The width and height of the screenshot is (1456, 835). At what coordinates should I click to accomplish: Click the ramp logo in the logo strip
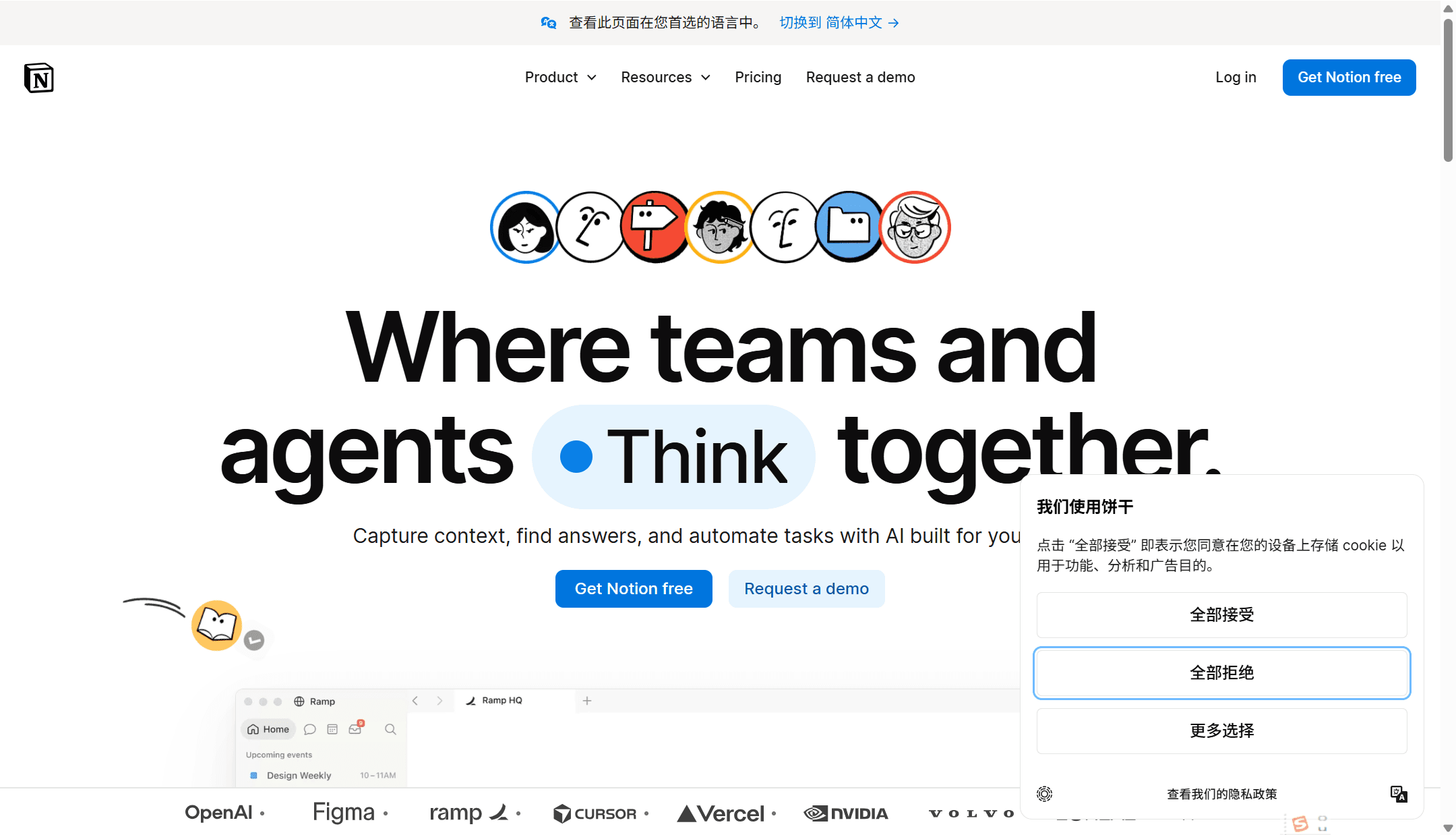point(469,813)
